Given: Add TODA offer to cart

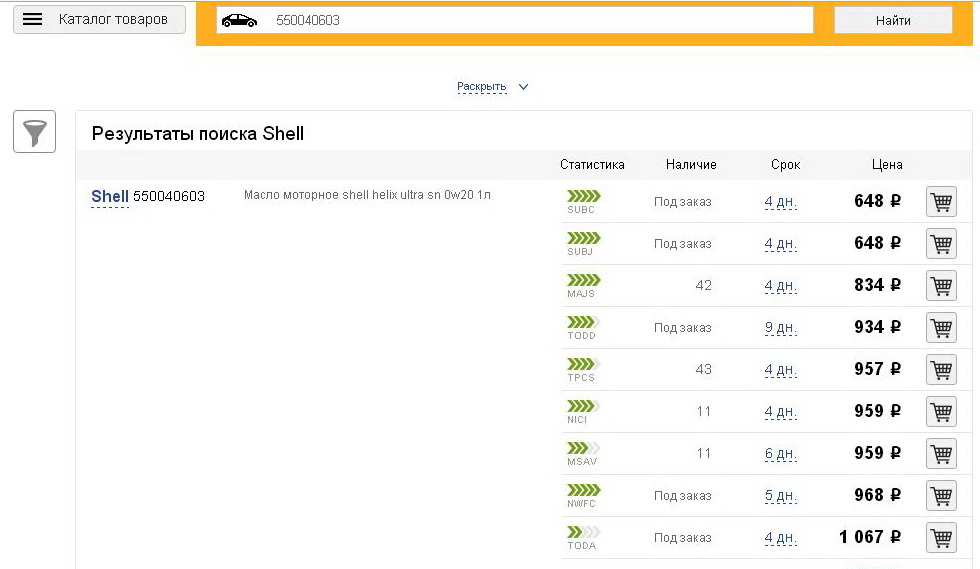Looking at the screenshot, I should click(941, 537).
